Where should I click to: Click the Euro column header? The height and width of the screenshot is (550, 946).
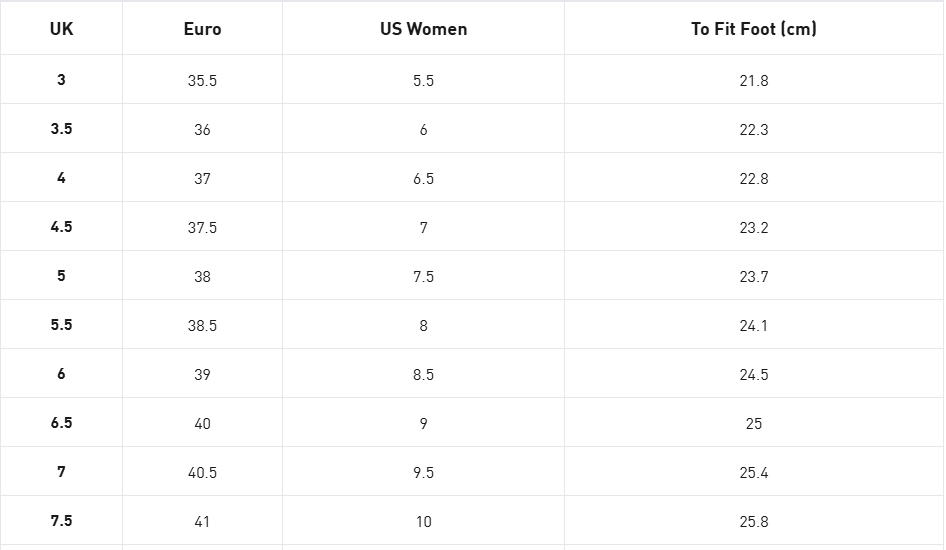tap(202, 28)
